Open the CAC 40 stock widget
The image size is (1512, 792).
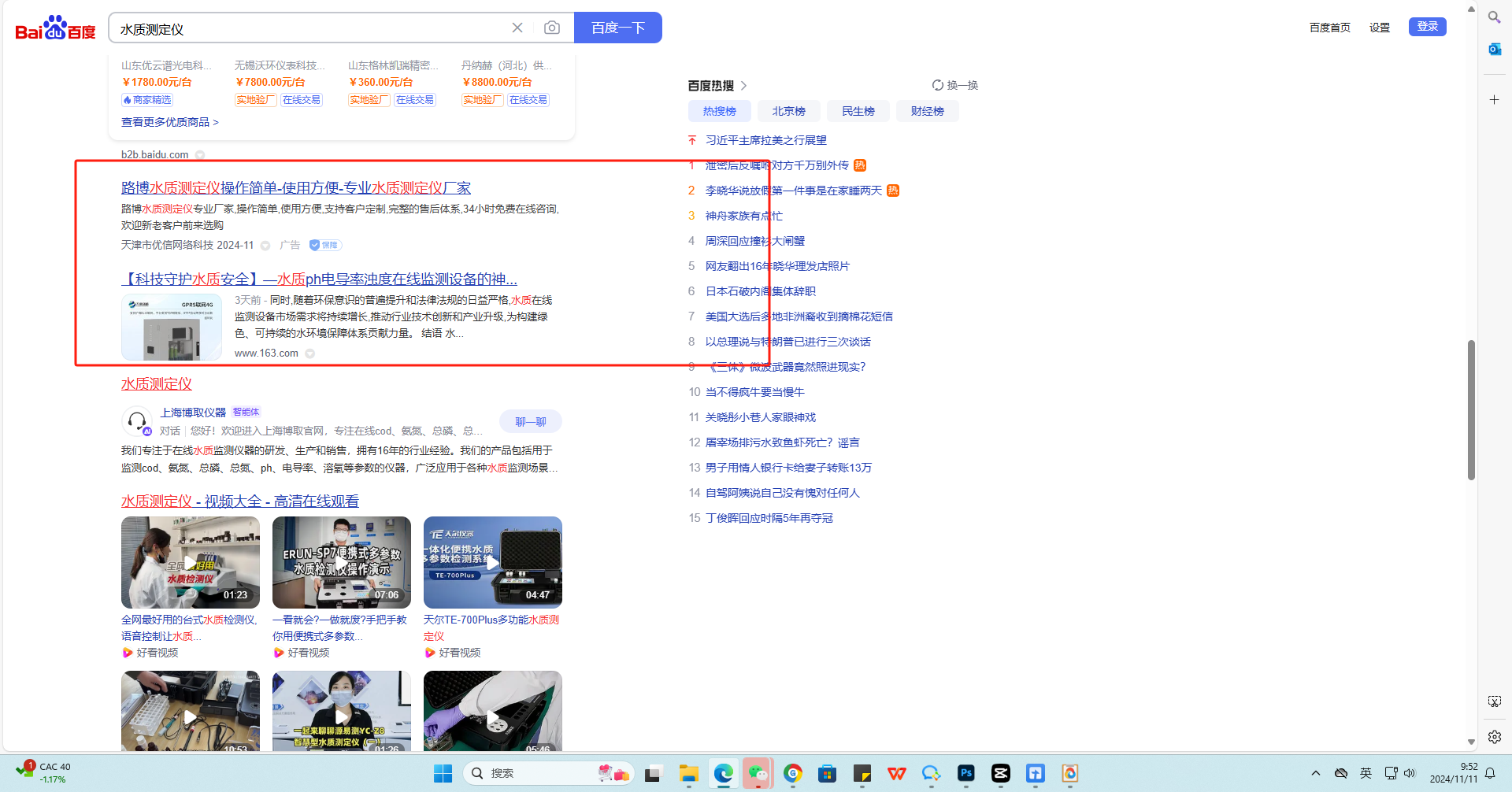[x=43, y=772]
